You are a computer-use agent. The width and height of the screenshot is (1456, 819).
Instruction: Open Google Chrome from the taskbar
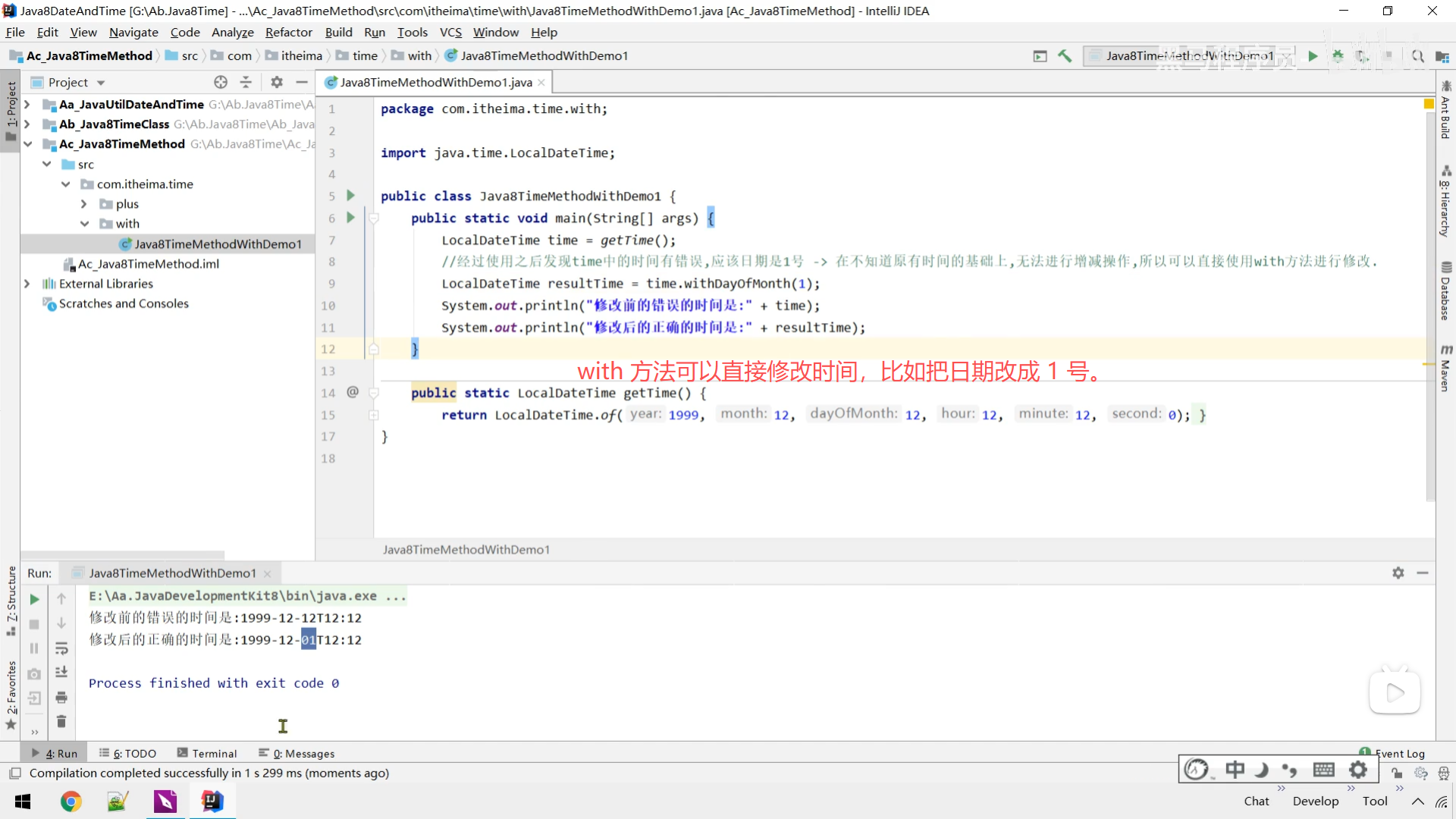(x=71, y=802)
